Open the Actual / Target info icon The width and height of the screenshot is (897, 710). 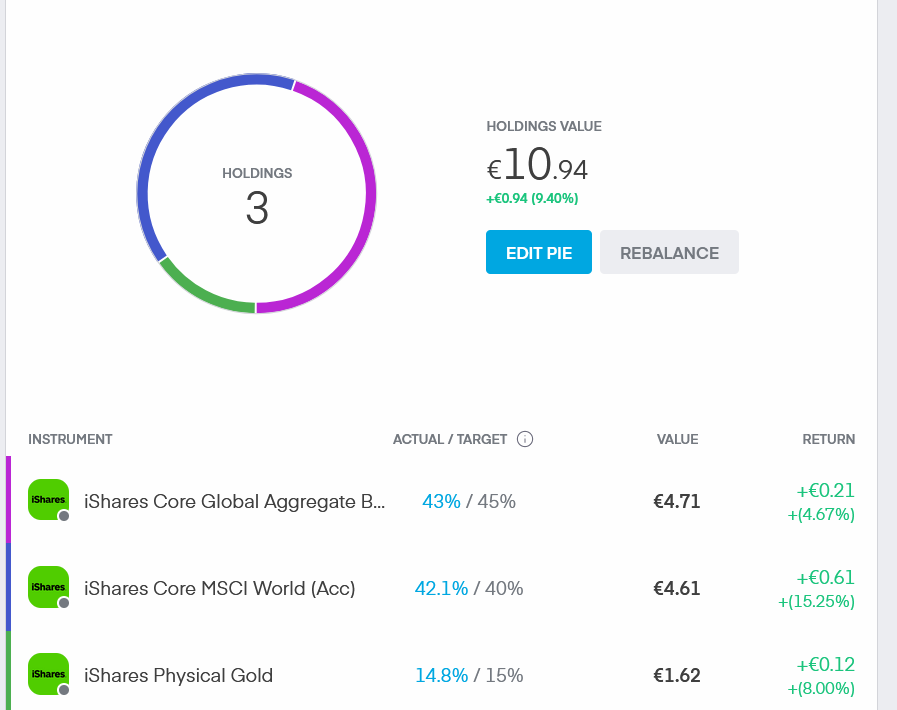tap(525, 439)
